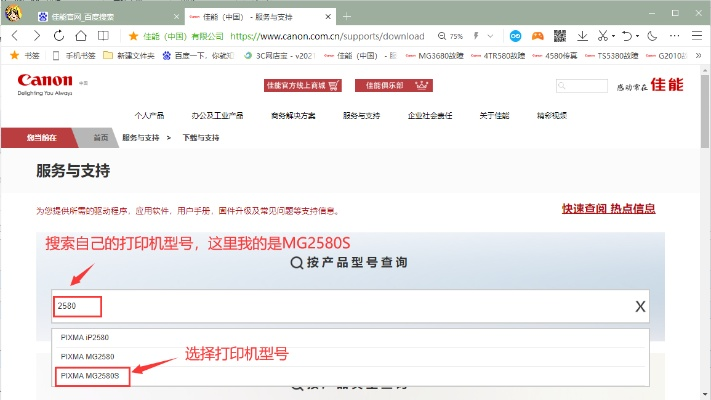The image size is (711, 400).
Task: Open the 个人产品 menu
Action: [x=149, y=115]
